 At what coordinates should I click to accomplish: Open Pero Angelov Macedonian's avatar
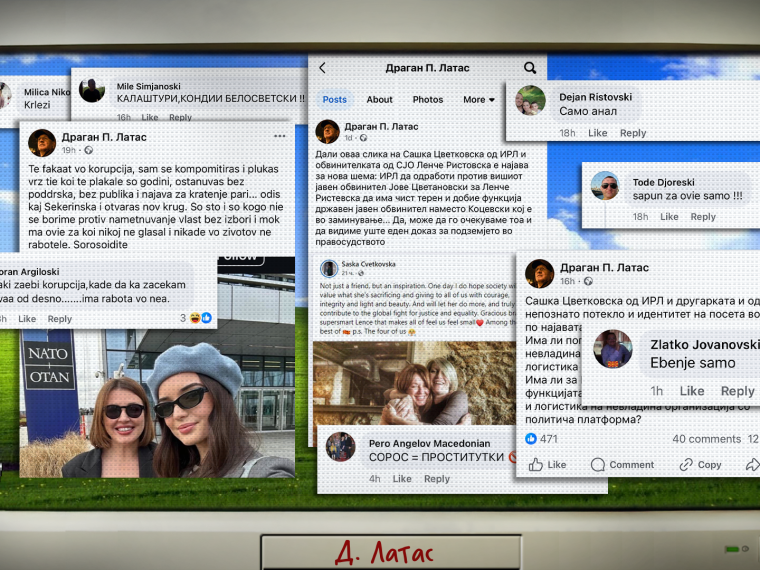(340, 446)
